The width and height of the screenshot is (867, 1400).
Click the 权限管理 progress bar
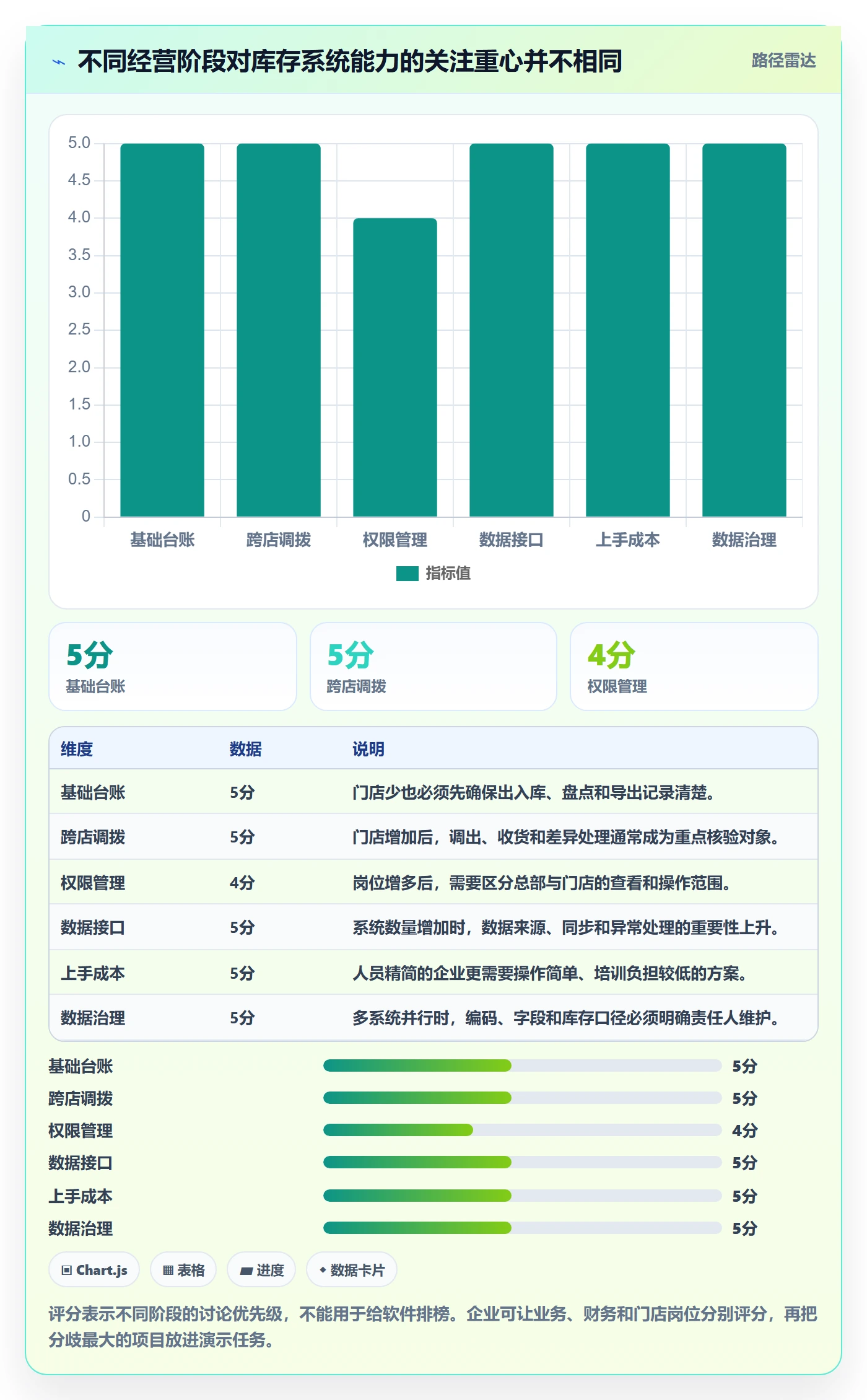tap(522, 1130)
